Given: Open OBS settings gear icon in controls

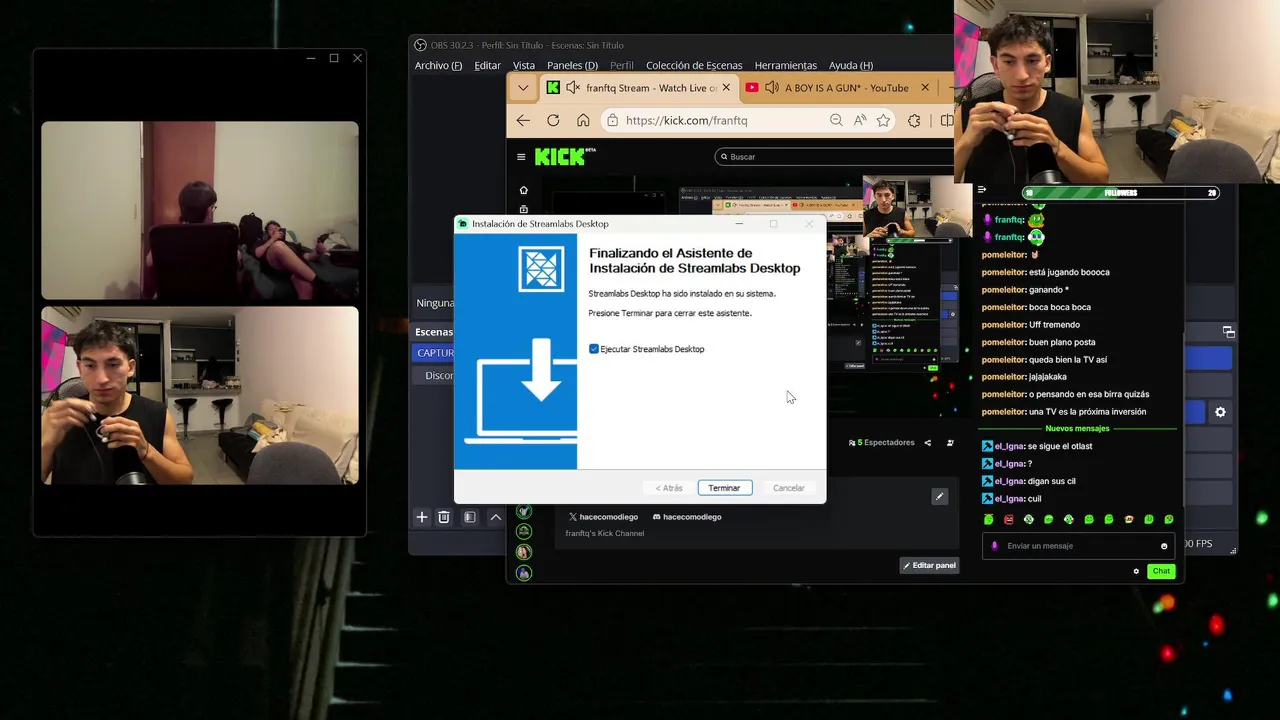Looking at the screenshot, I should [1220, 412].
